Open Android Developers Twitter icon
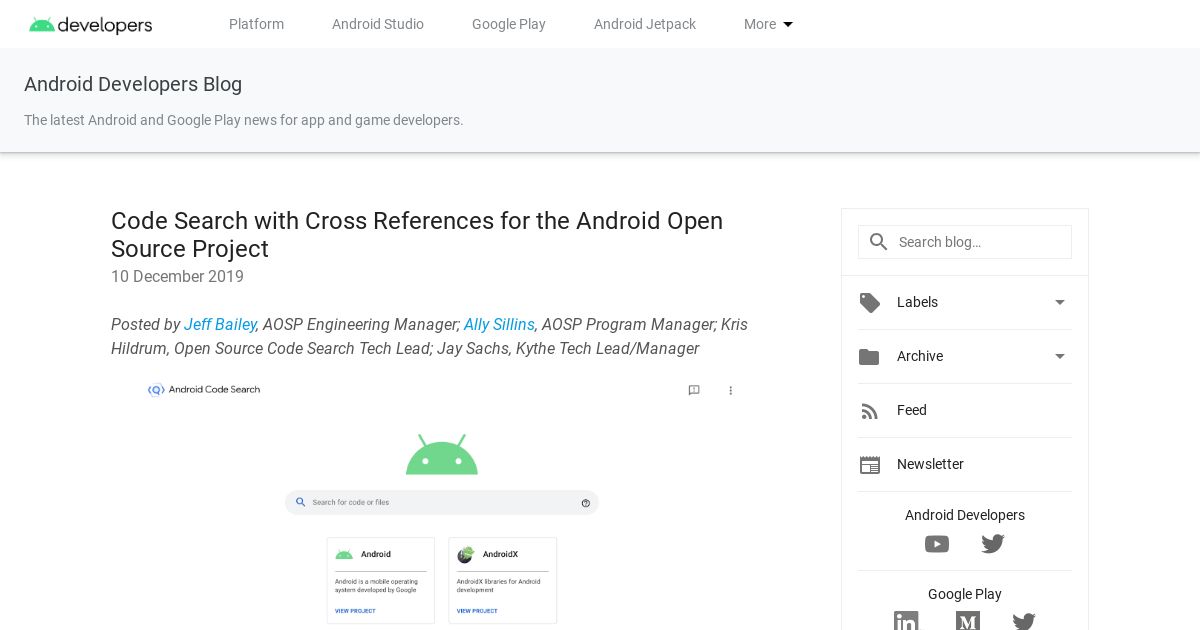The height and width of the screenshot is (630, 1200). click(x=993, y=544)
